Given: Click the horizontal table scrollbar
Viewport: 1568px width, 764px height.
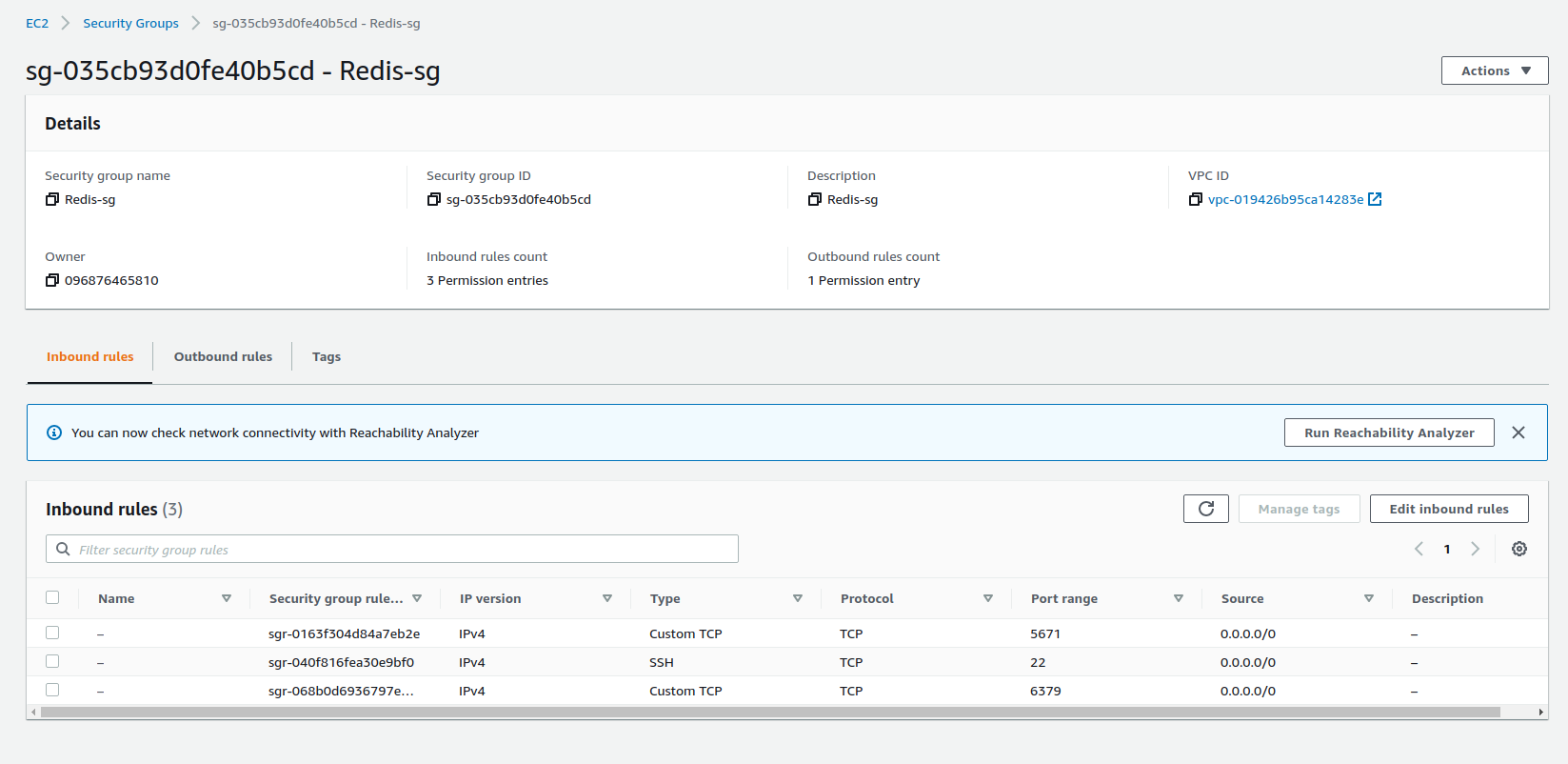Looking at the screenshot, I should pos(770,712).
